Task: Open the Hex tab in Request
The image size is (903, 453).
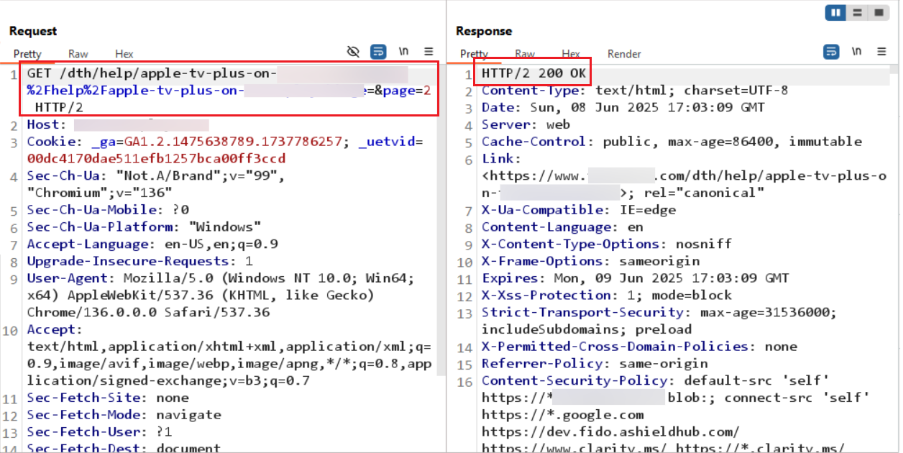Action: tap(124, 54)
